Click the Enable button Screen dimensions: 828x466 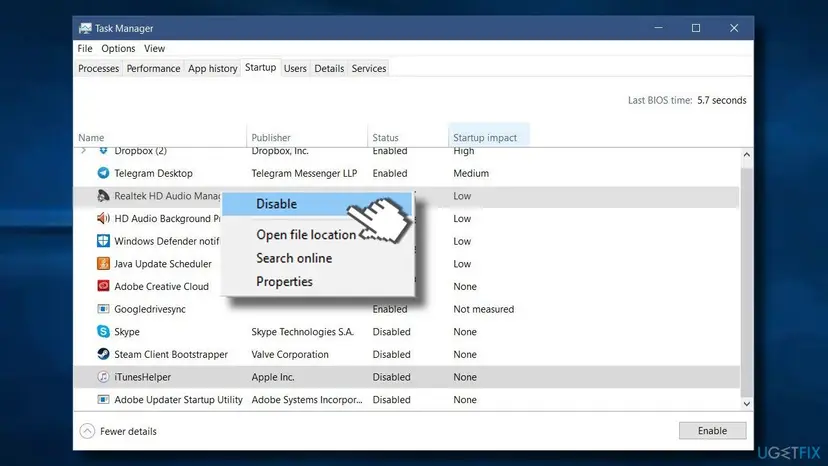712,431
